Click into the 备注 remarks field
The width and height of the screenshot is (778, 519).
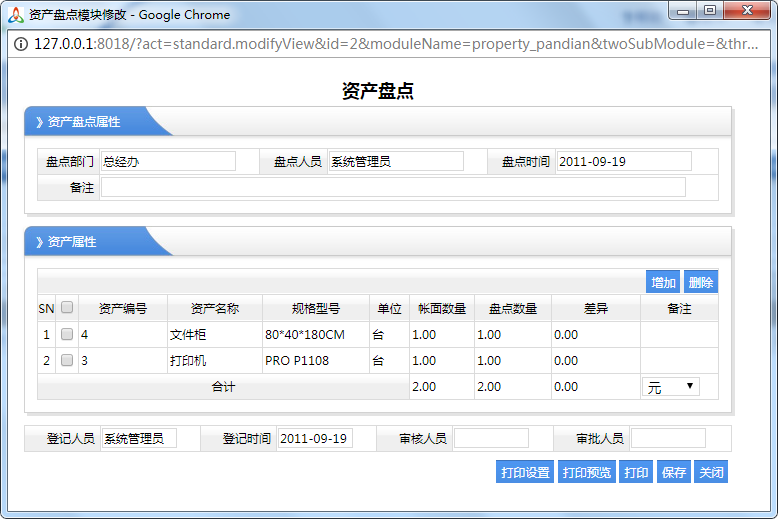click(x=393, y=187)
